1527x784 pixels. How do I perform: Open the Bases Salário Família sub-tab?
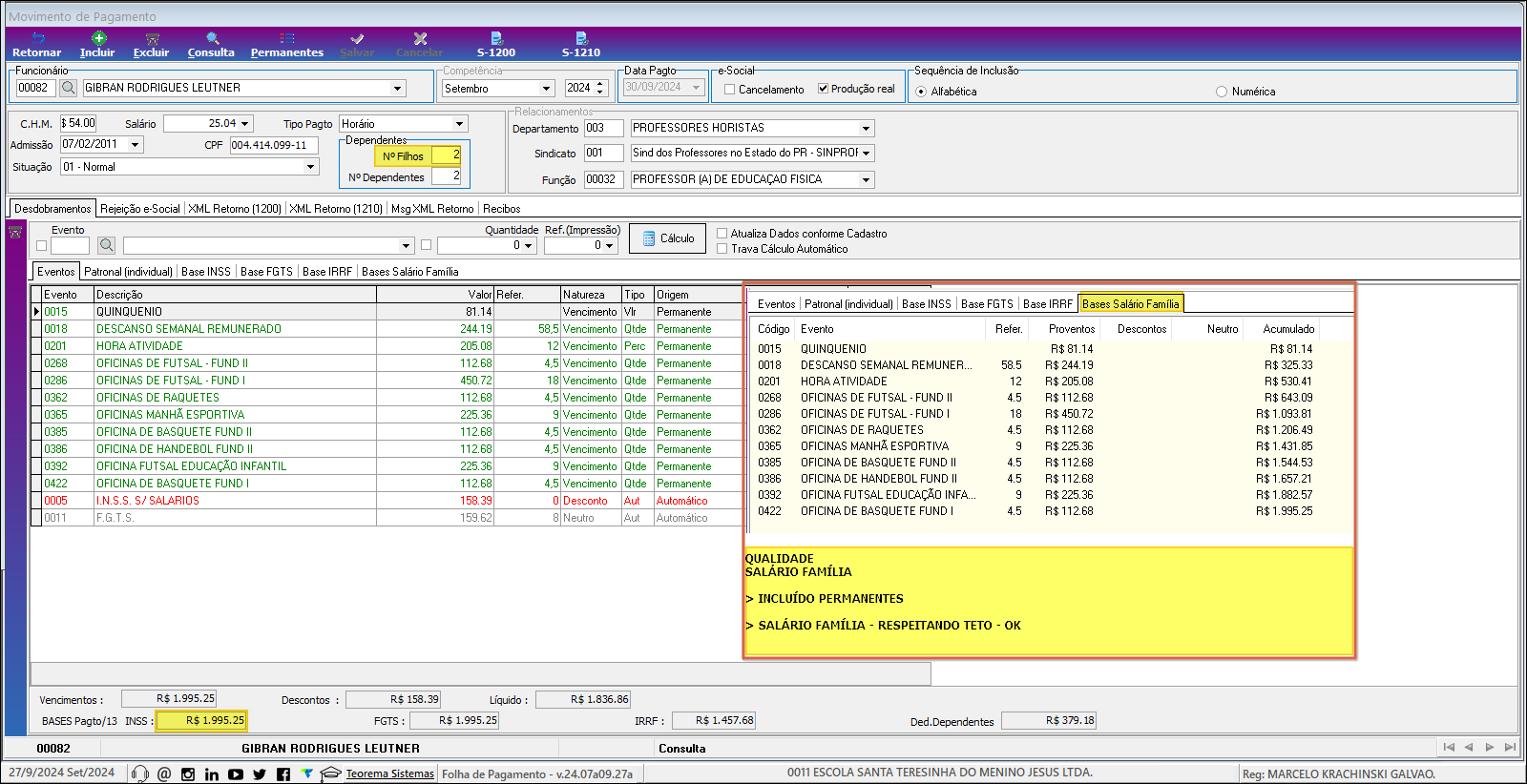click(410, 272)
